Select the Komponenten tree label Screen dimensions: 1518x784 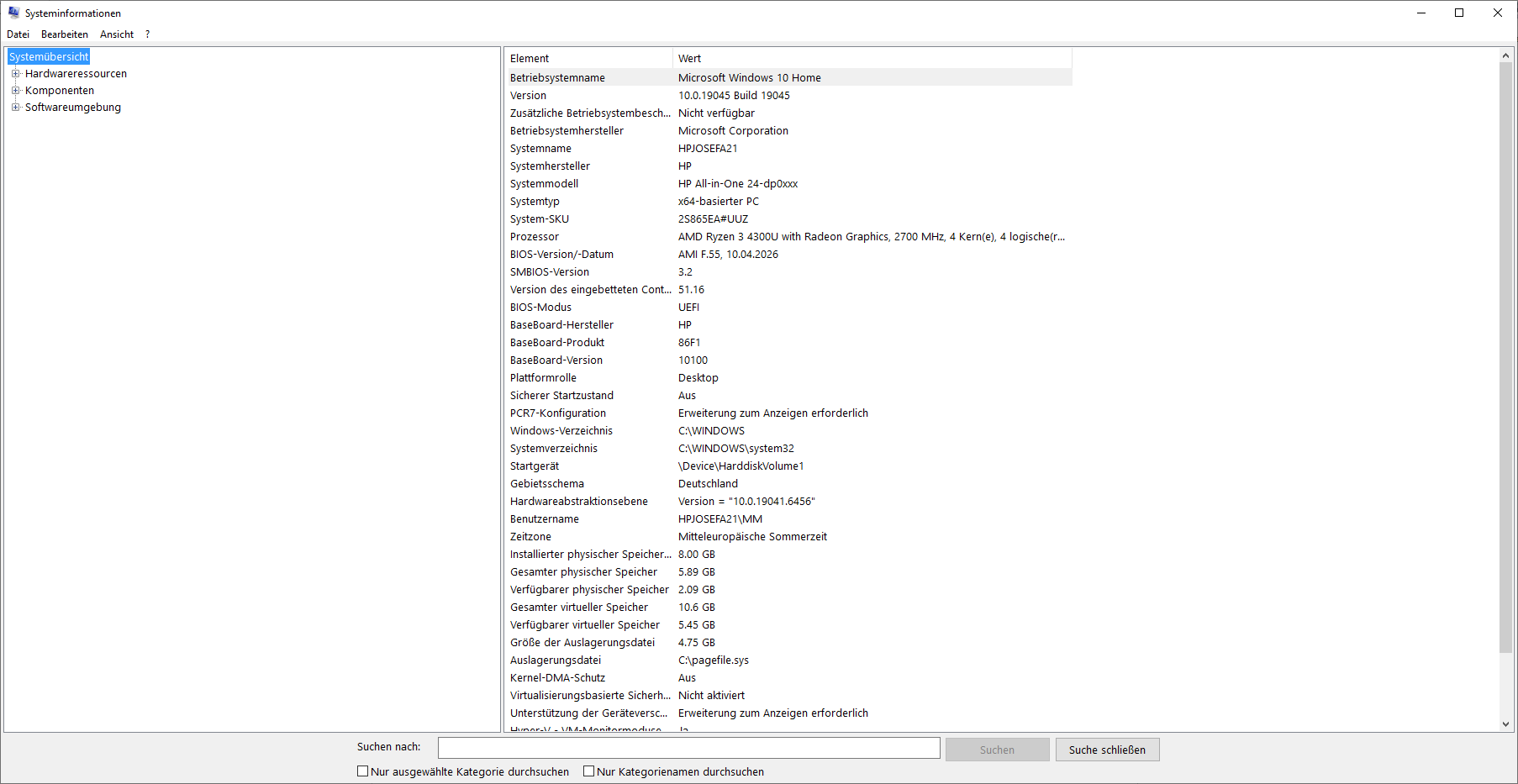(60, 91)
